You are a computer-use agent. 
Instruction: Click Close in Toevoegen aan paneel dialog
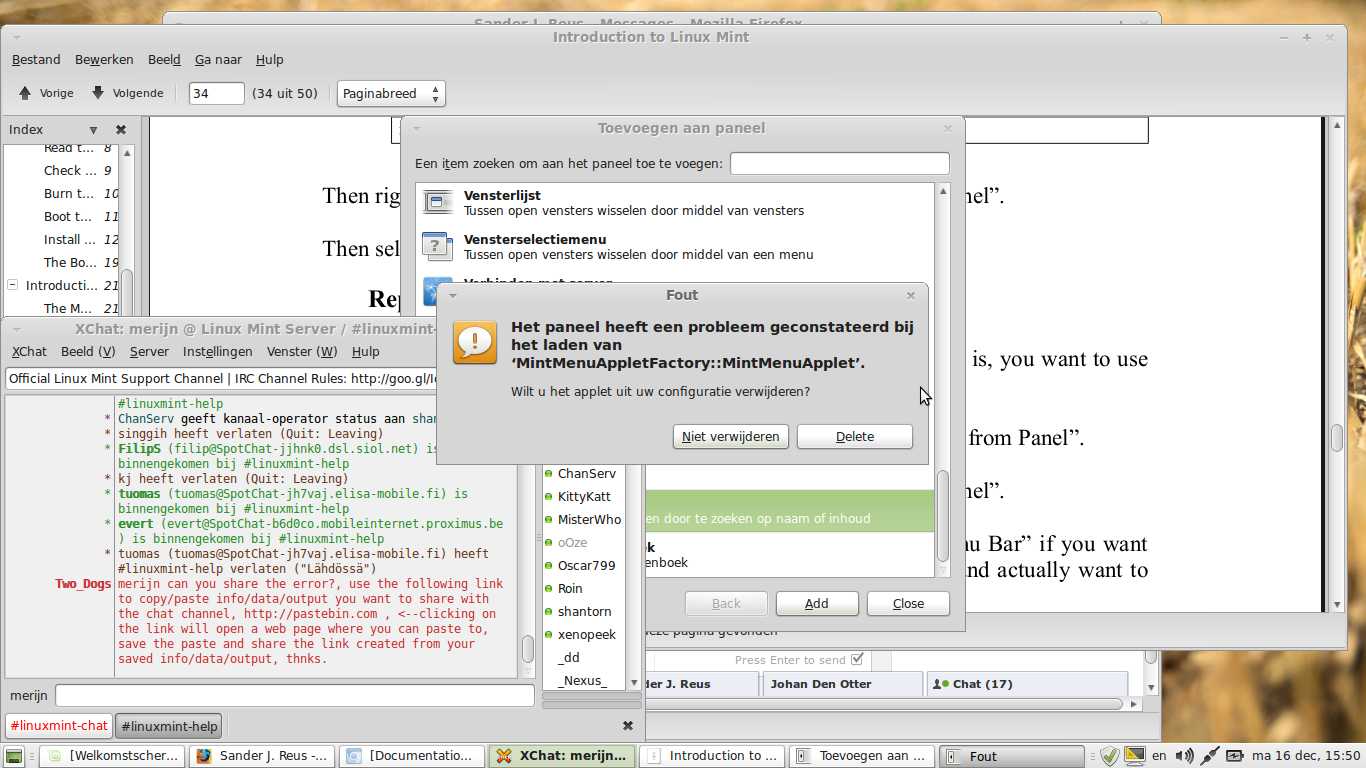[x=908, y=604]
